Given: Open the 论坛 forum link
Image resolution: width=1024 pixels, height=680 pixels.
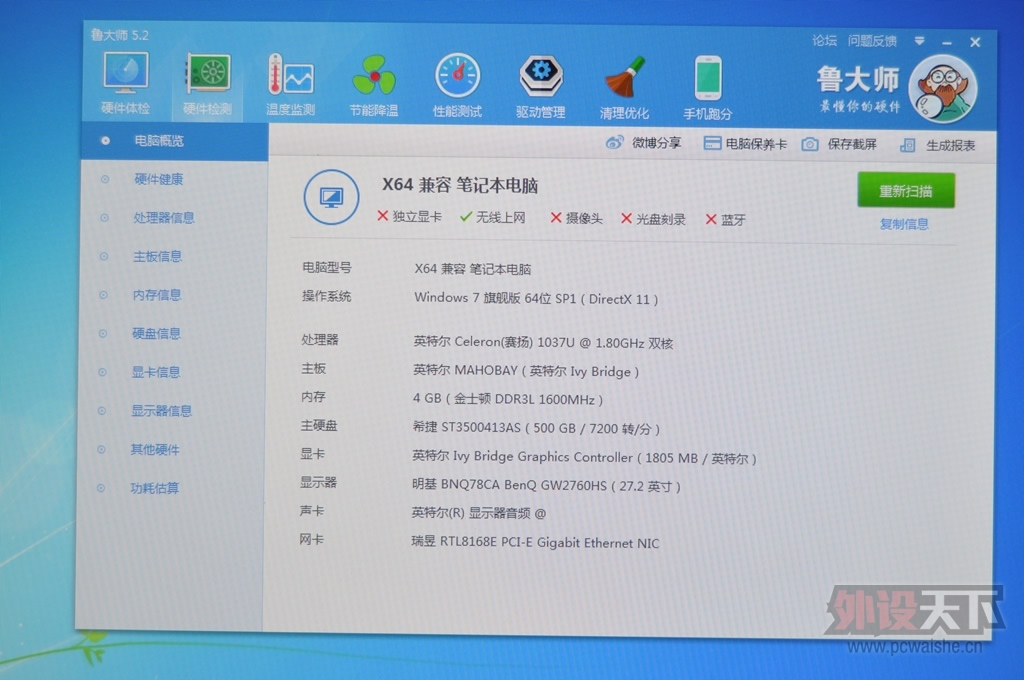Looking at the screenshot, I should 824,40.
